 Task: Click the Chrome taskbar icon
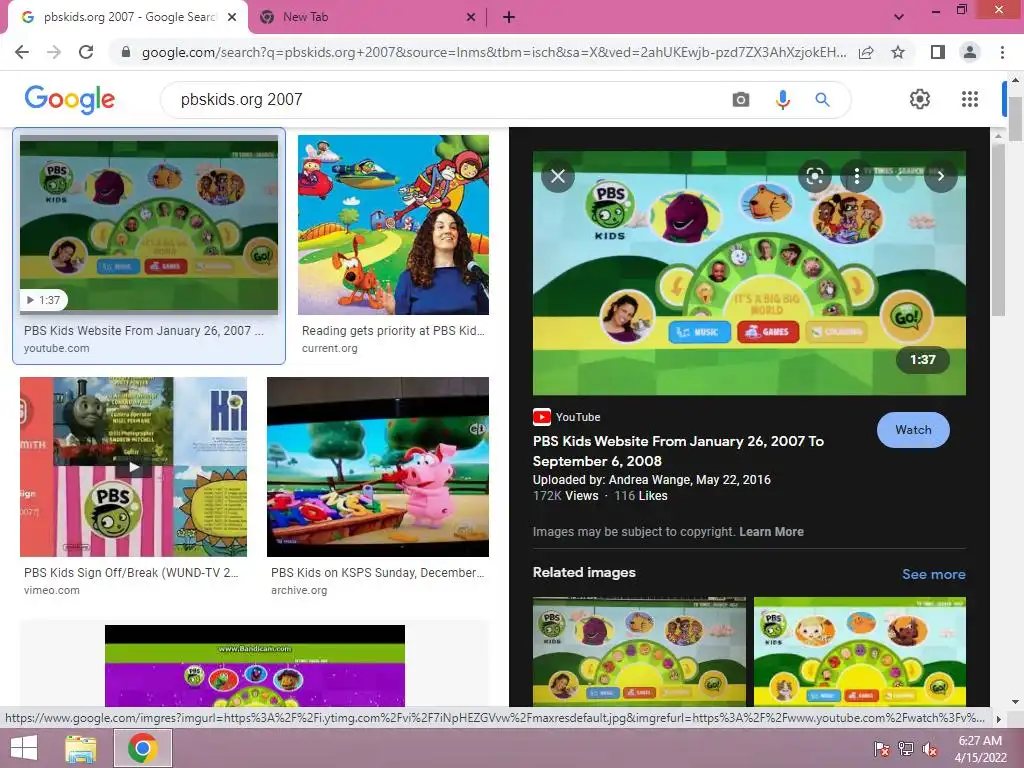coord(143,748)
